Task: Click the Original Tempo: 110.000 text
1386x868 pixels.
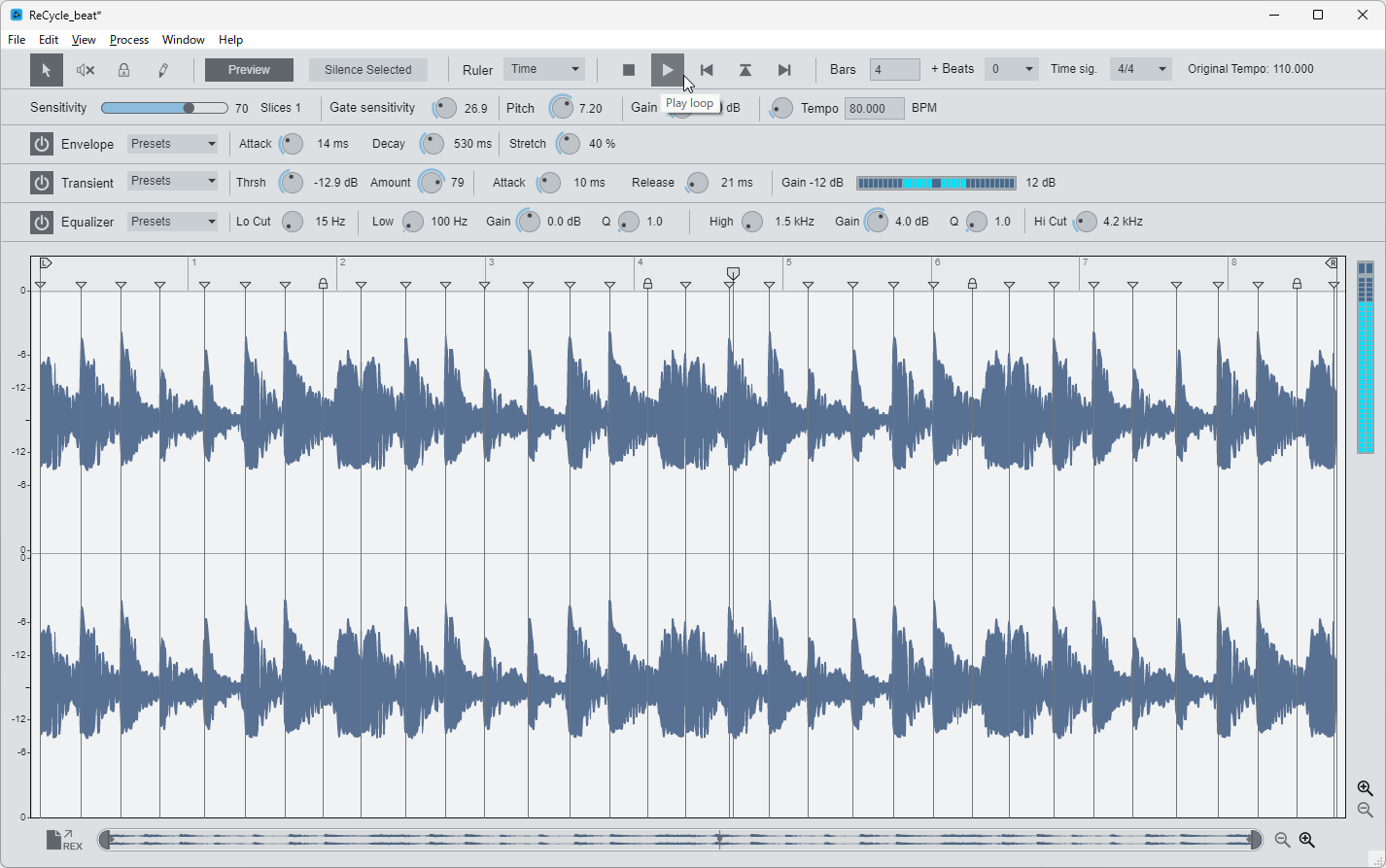Action: [1251, 69]
